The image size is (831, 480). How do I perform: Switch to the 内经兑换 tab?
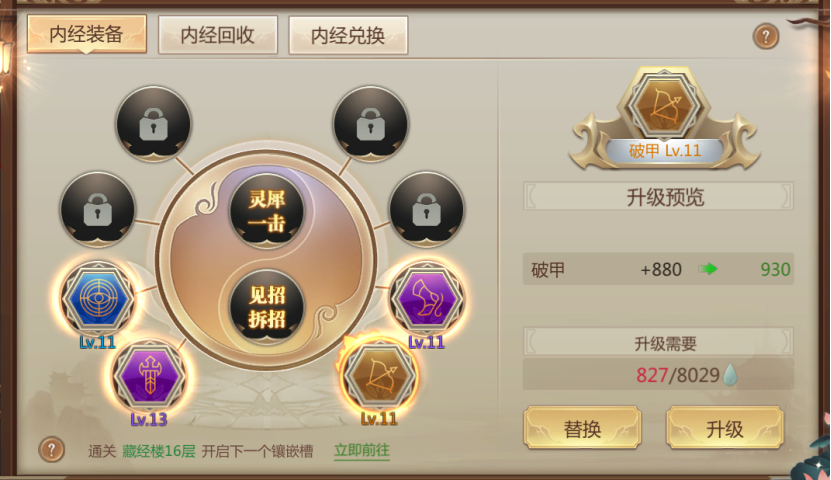[x=348, y=35]
